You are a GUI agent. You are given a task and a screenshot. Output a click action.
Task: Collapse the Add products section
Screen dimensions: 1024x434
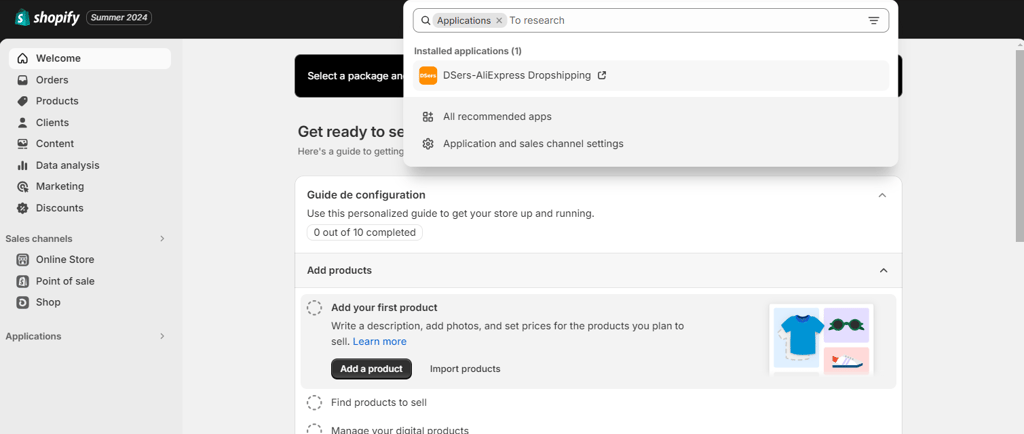click(x=884, y=270)
